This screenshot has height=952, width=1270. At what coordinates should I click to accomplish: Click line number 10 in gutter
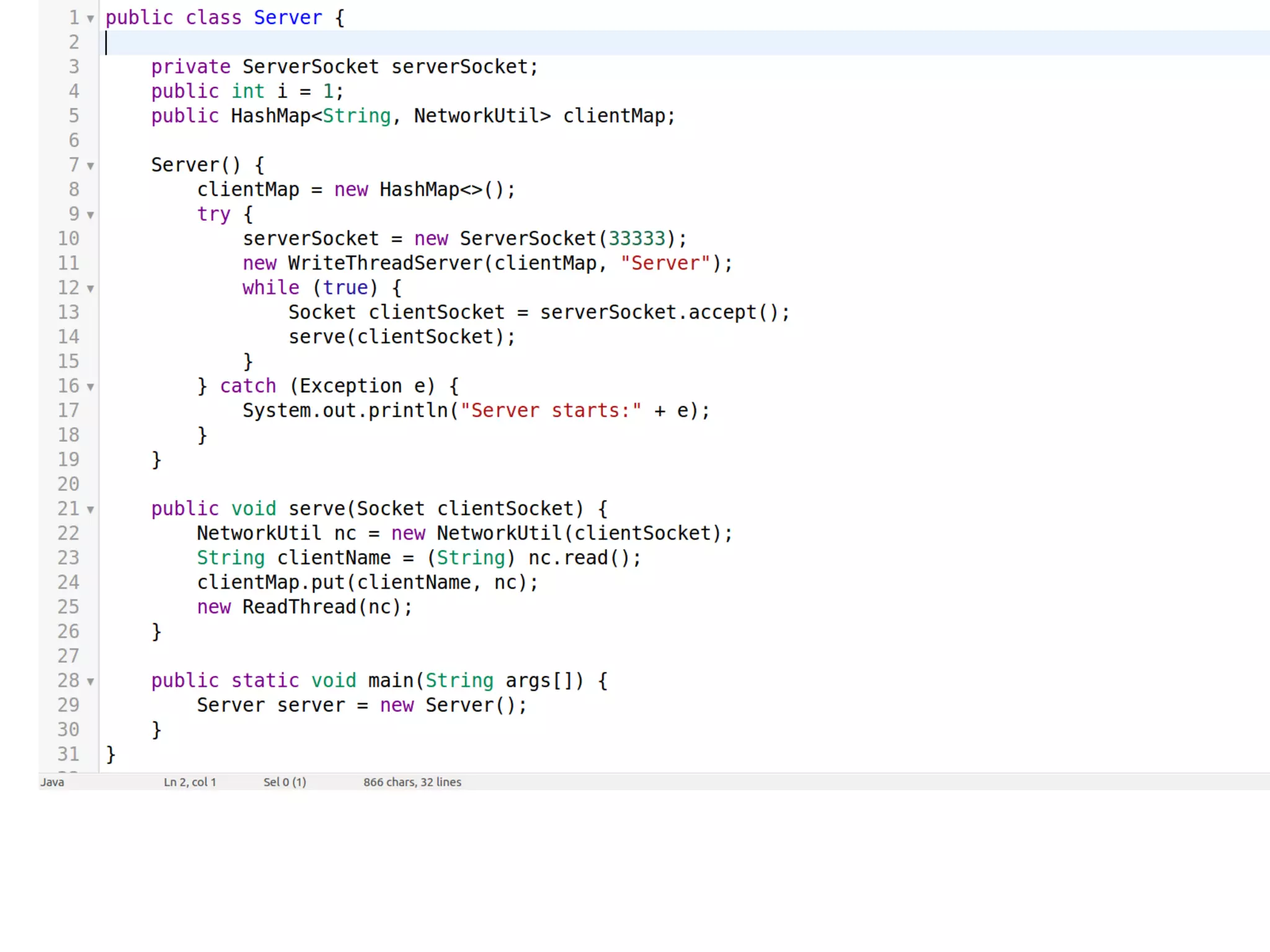[69, 239]
